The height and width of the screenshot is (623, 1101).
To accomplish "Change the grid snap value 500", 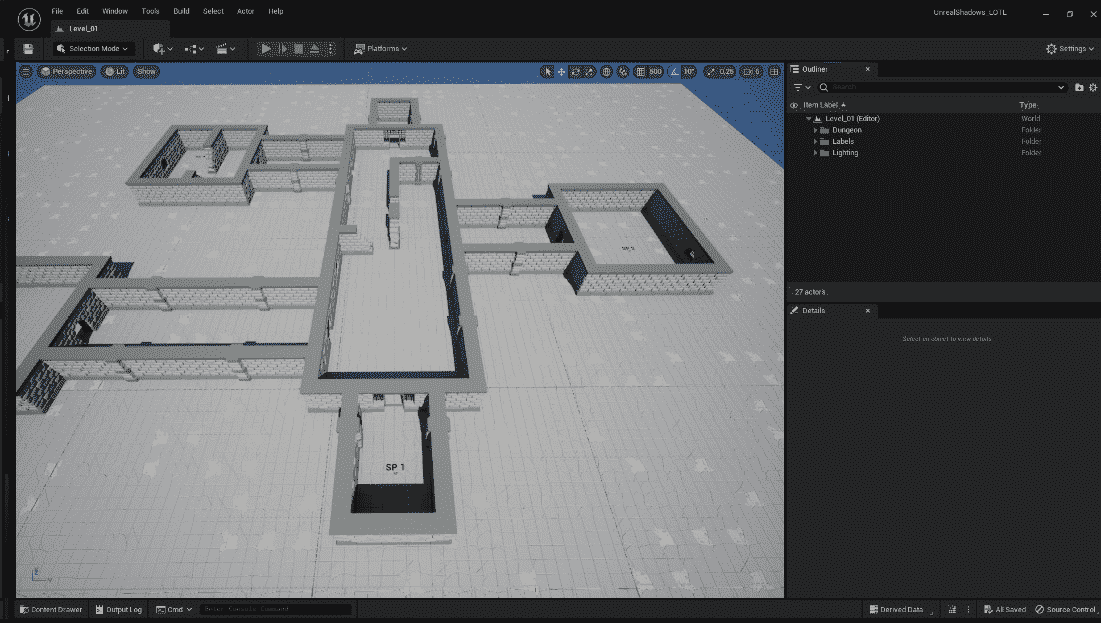I will coord(655,72).
